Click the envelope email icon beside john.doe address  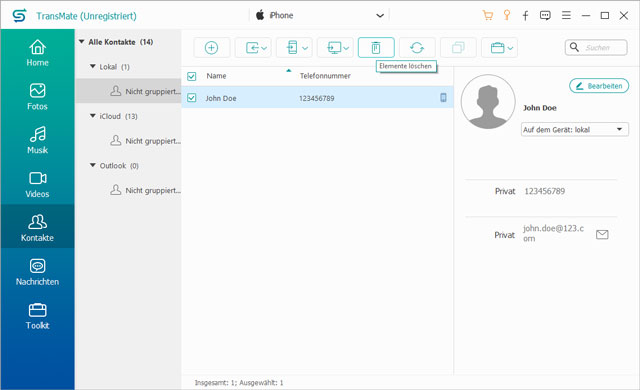(x=602, y=235)
